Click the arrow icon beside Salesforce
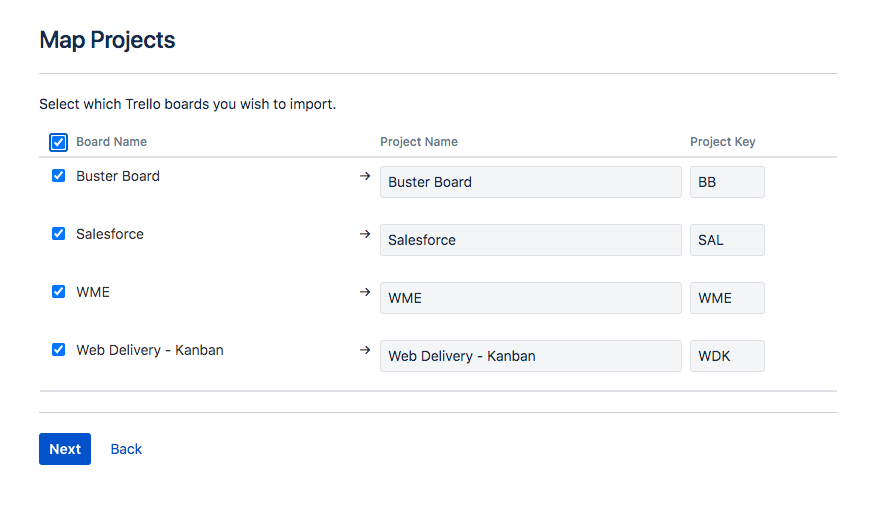The image size is (877, 531). click(365, 234)
